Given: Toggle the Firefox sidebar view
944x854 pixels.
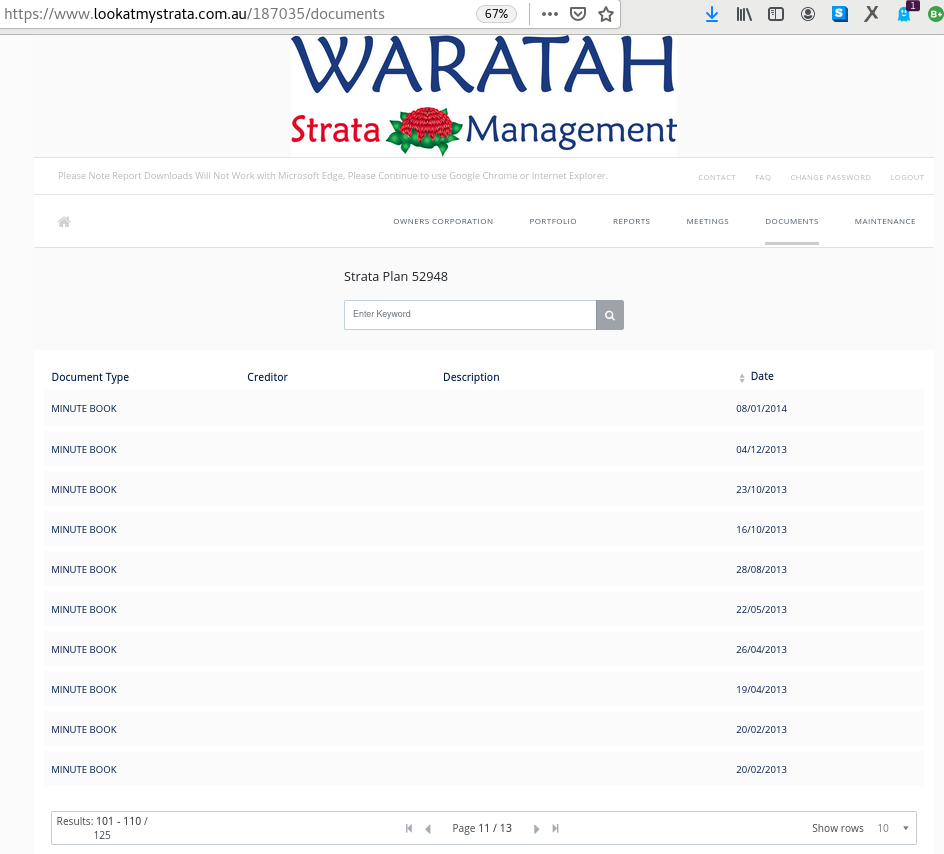Looking at the screenshot, I should point(776,14).
